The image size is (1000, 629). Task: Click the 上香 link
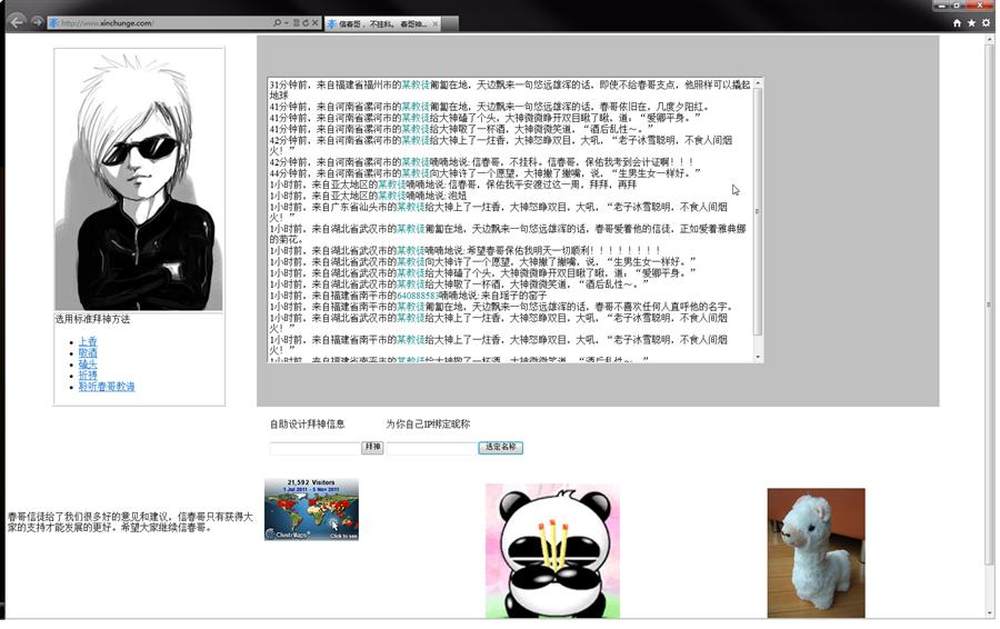[x=88, y=342]
